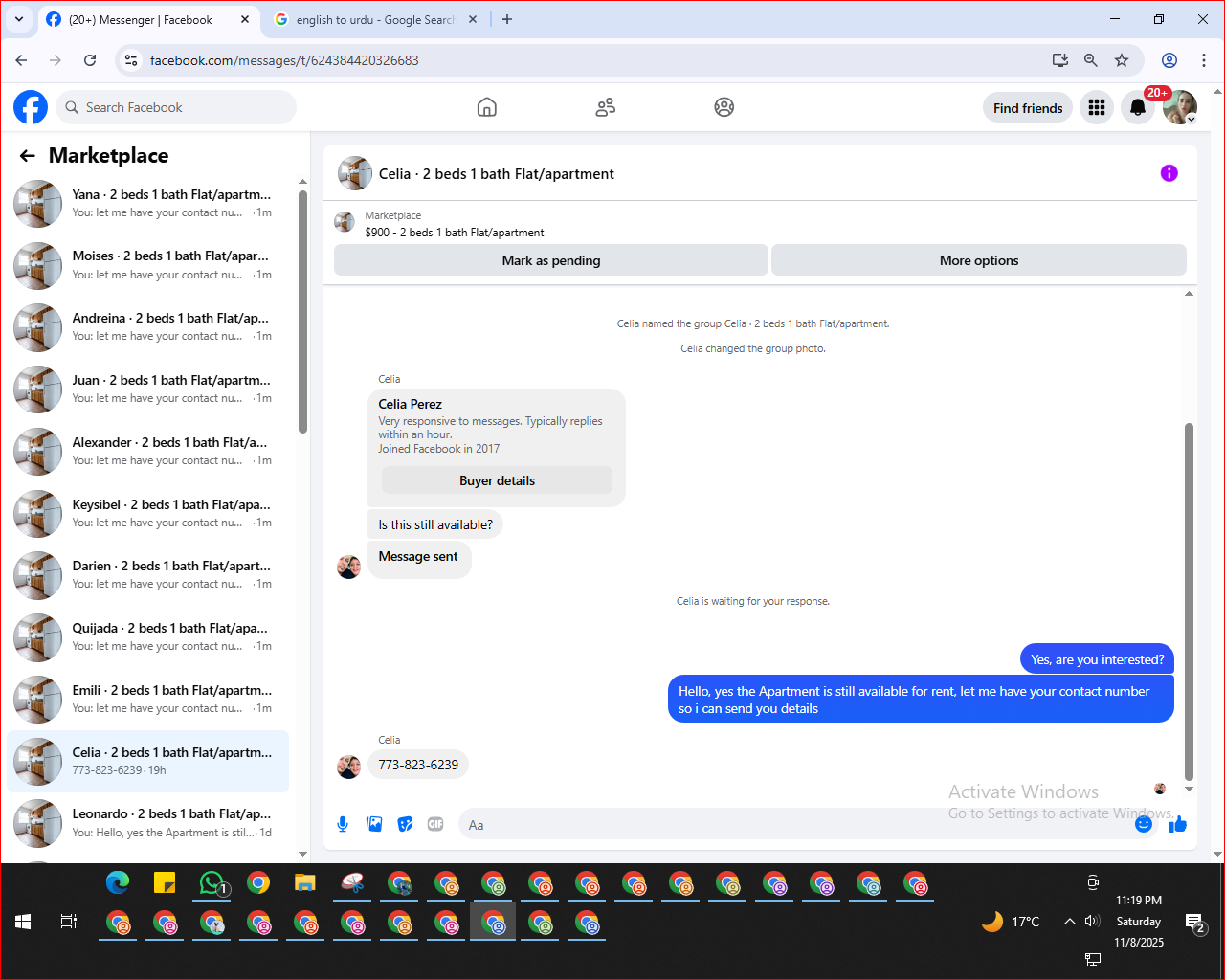The image size is (1225, 980).
Task: Click the back arrow beside Marketplace
Action: coord(27,155)
